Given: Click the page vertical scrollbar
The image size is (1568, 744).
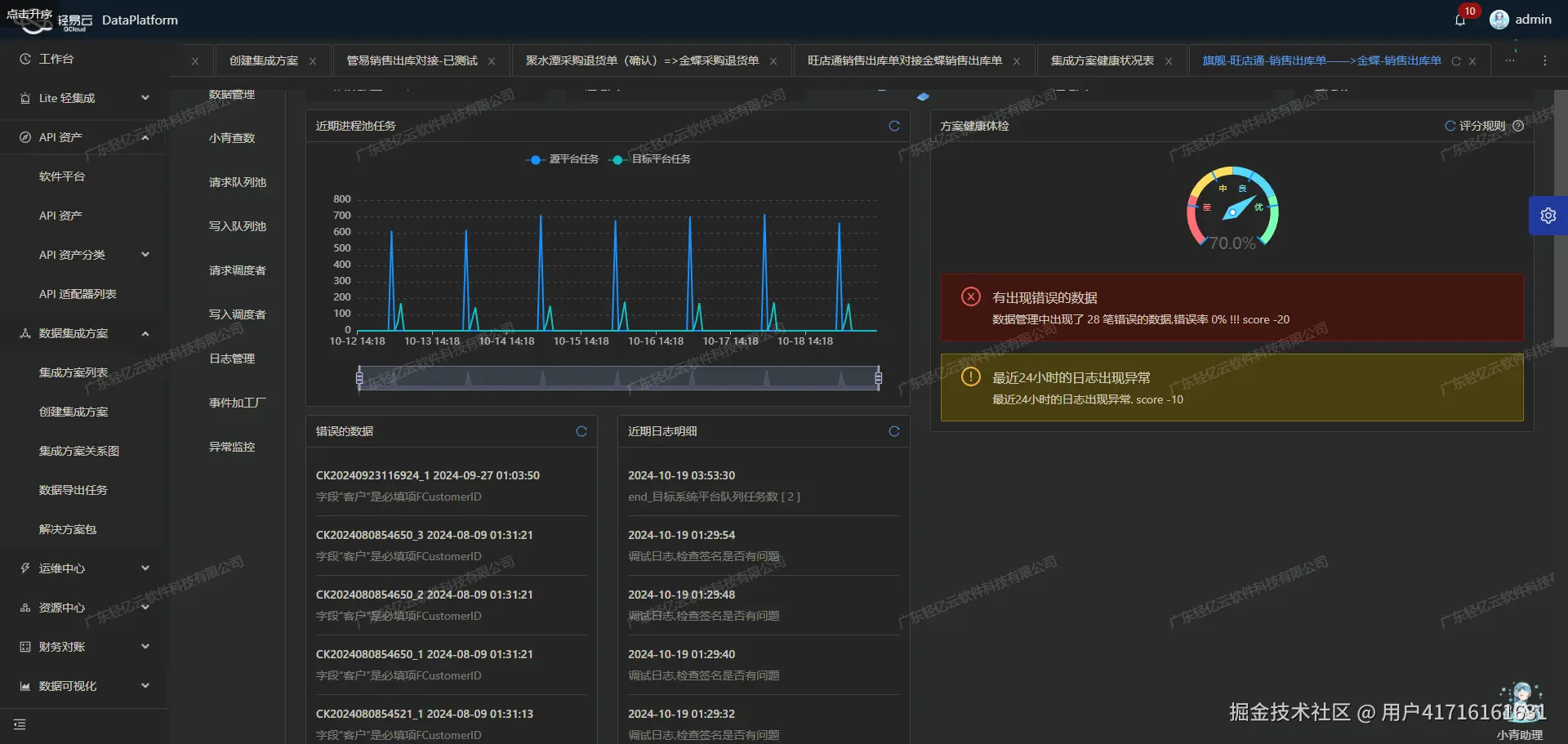Looking at the screenshot, I should [1560, 221].
